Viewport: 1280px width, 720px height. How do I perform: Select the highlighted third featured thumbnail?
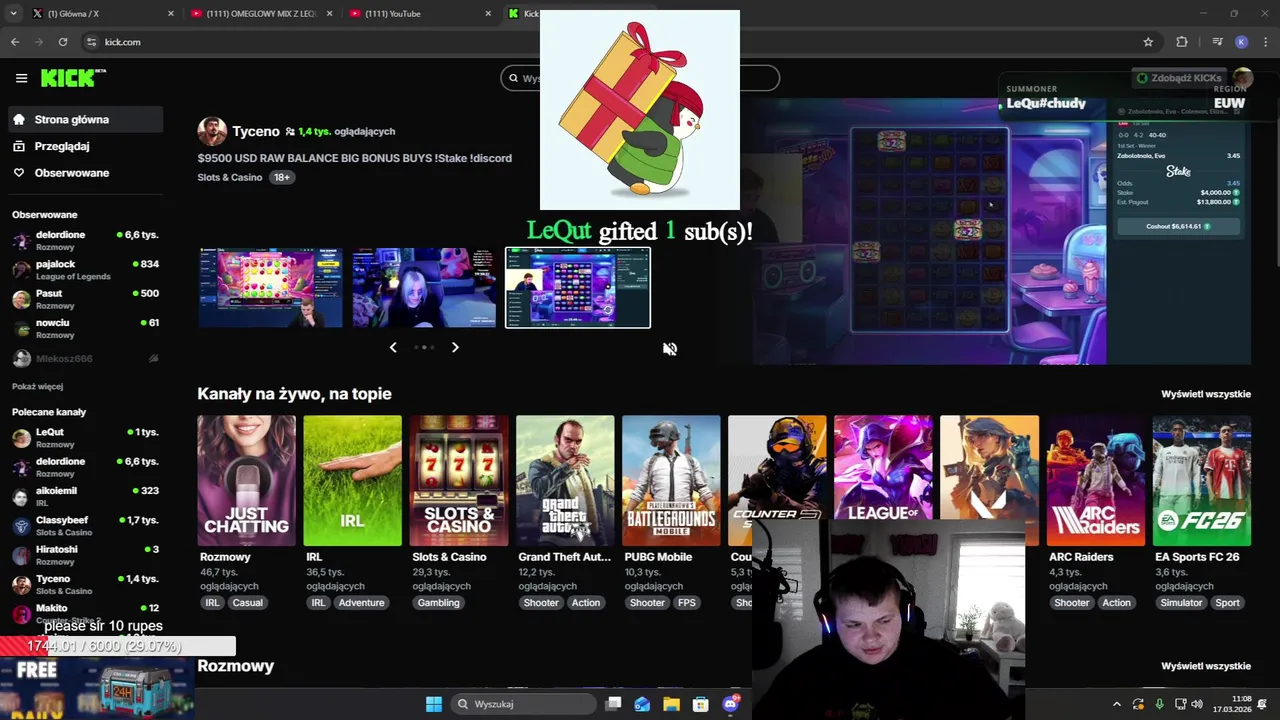coord(578,288)
